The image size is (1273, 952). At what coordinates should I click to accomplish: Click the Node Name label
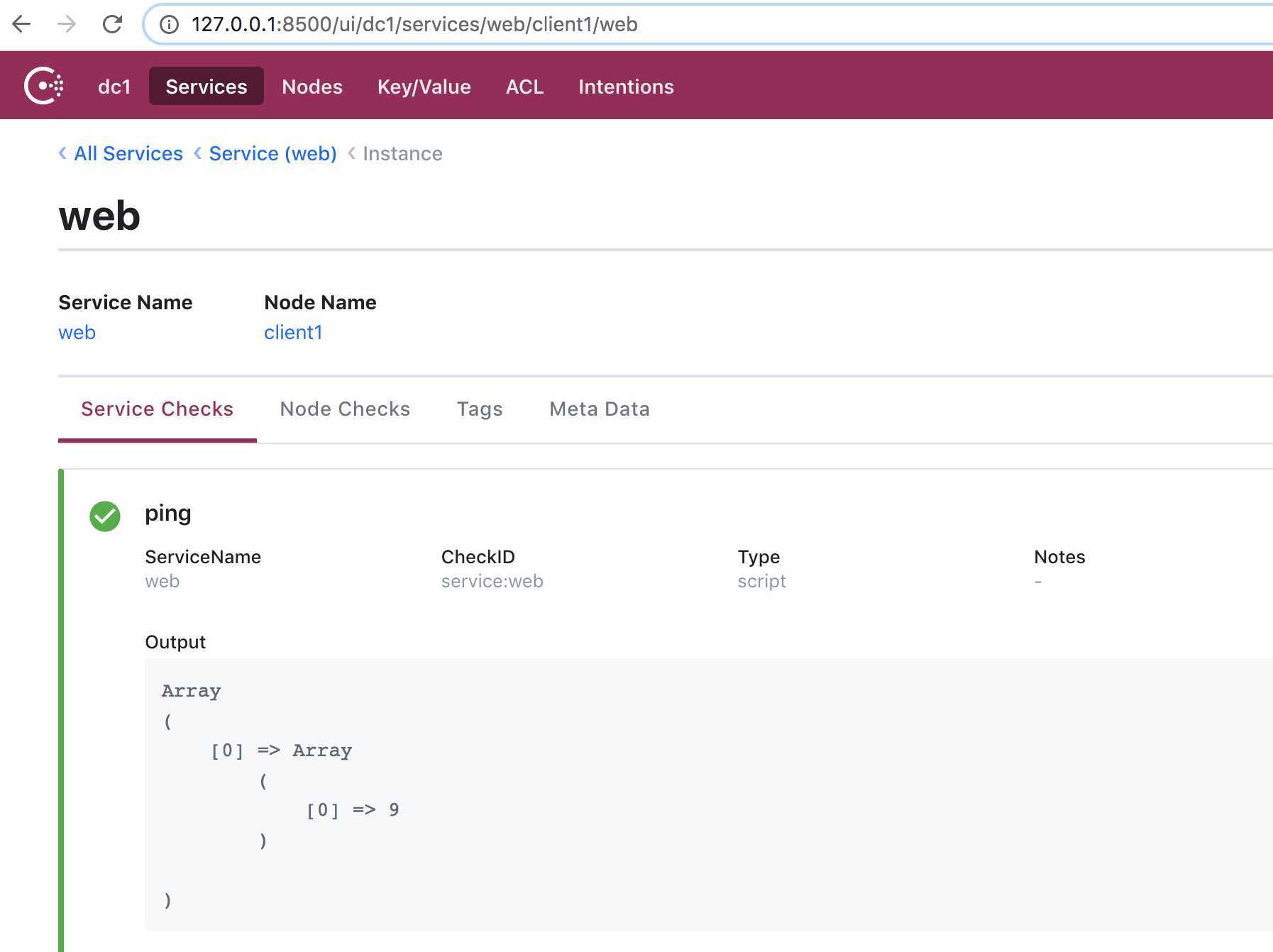(320, 302)
